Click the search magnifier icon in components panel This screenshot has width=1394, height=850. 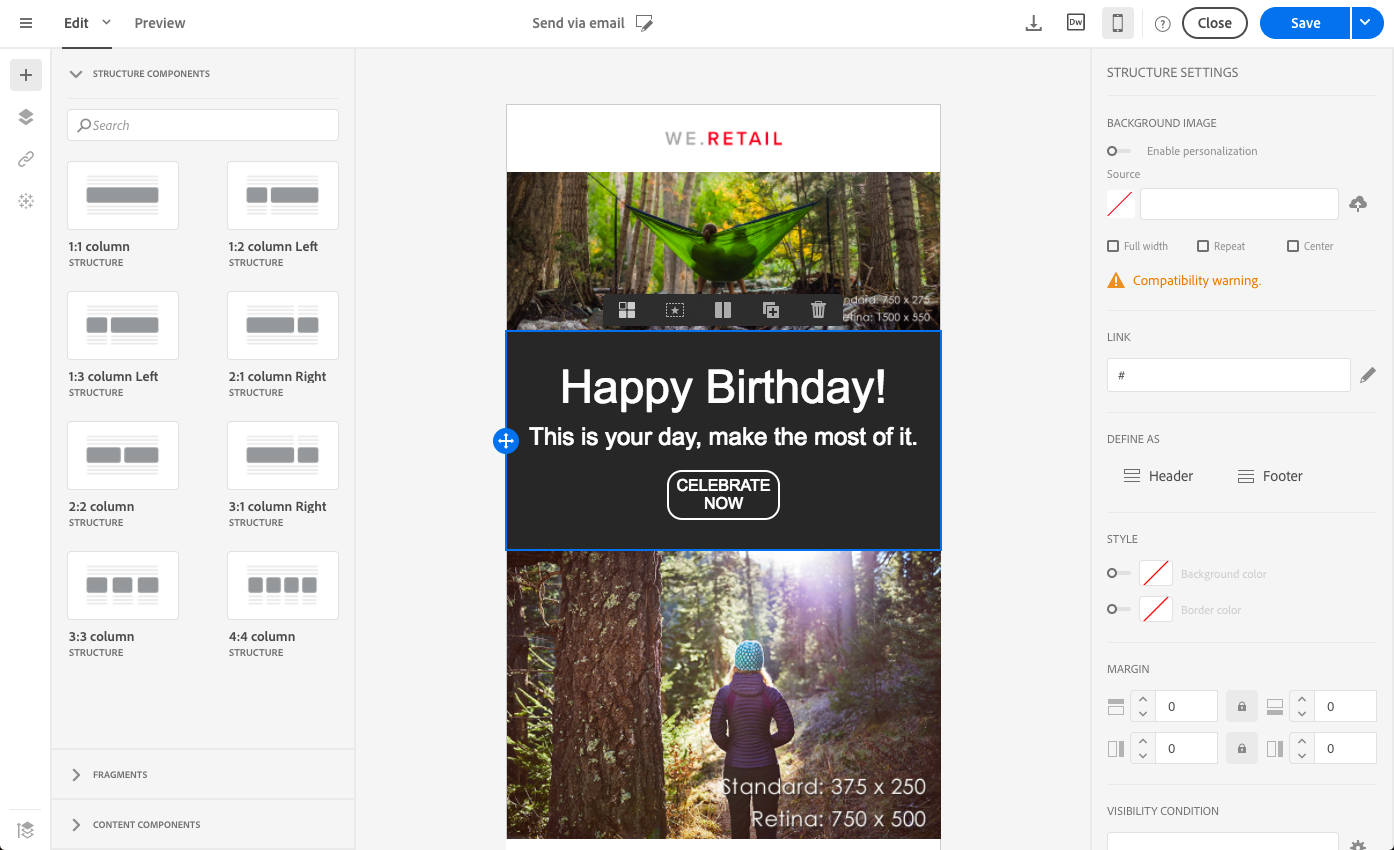click(84, 126)
